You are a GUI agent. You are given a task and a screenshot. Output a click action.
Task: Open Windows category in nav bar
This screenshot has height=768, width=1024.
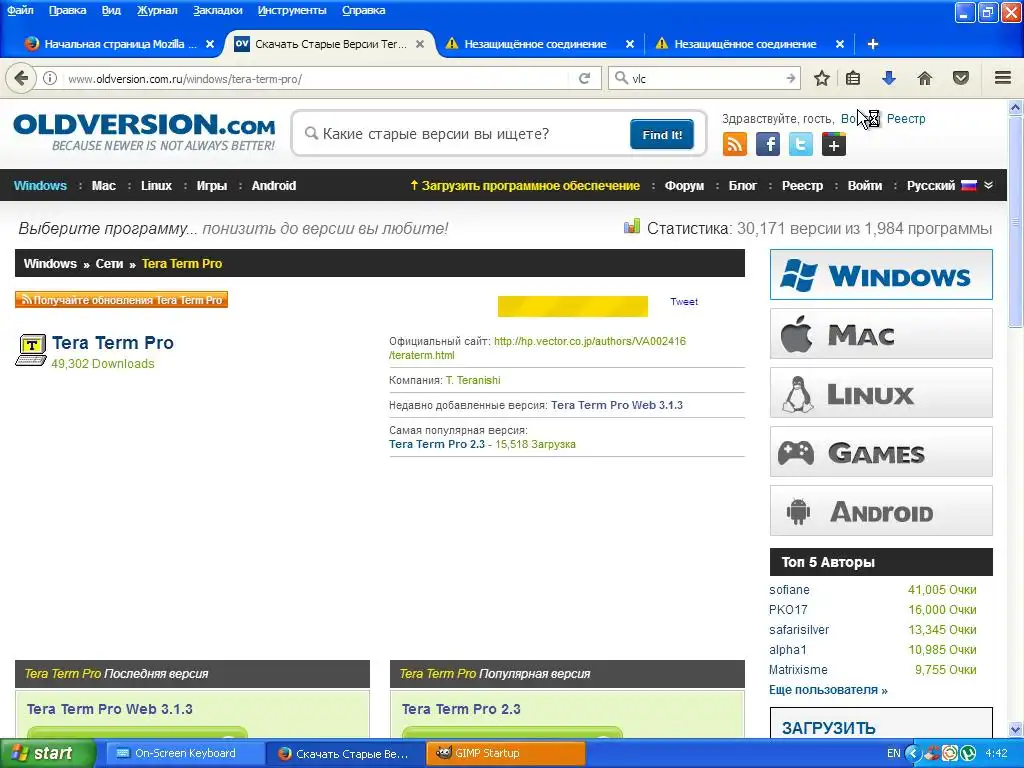[x=40, y=185]
